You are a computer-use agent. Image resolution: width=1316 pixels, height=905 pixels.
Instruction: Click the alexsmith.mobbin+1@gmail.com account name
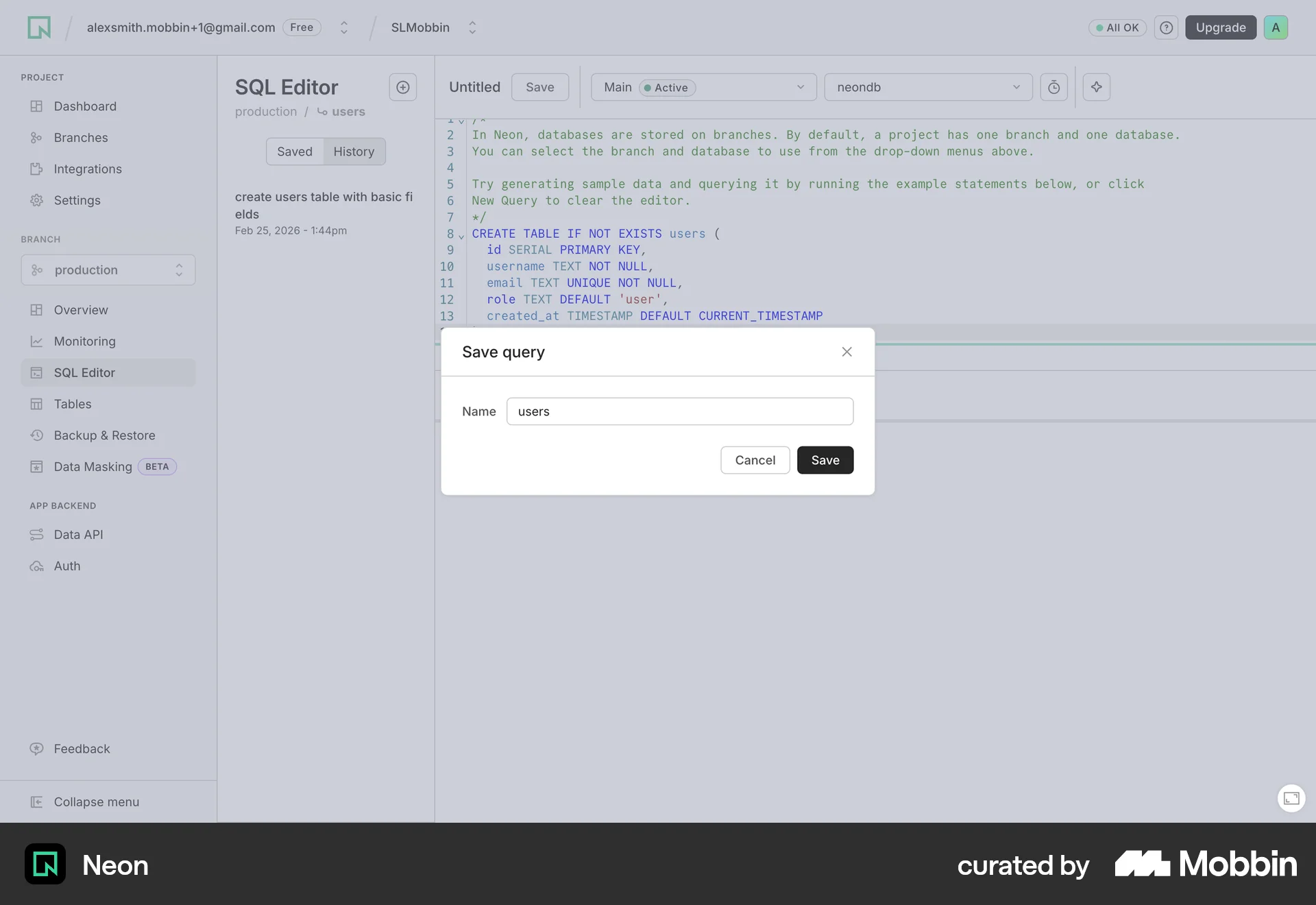(x=181, y=27)
